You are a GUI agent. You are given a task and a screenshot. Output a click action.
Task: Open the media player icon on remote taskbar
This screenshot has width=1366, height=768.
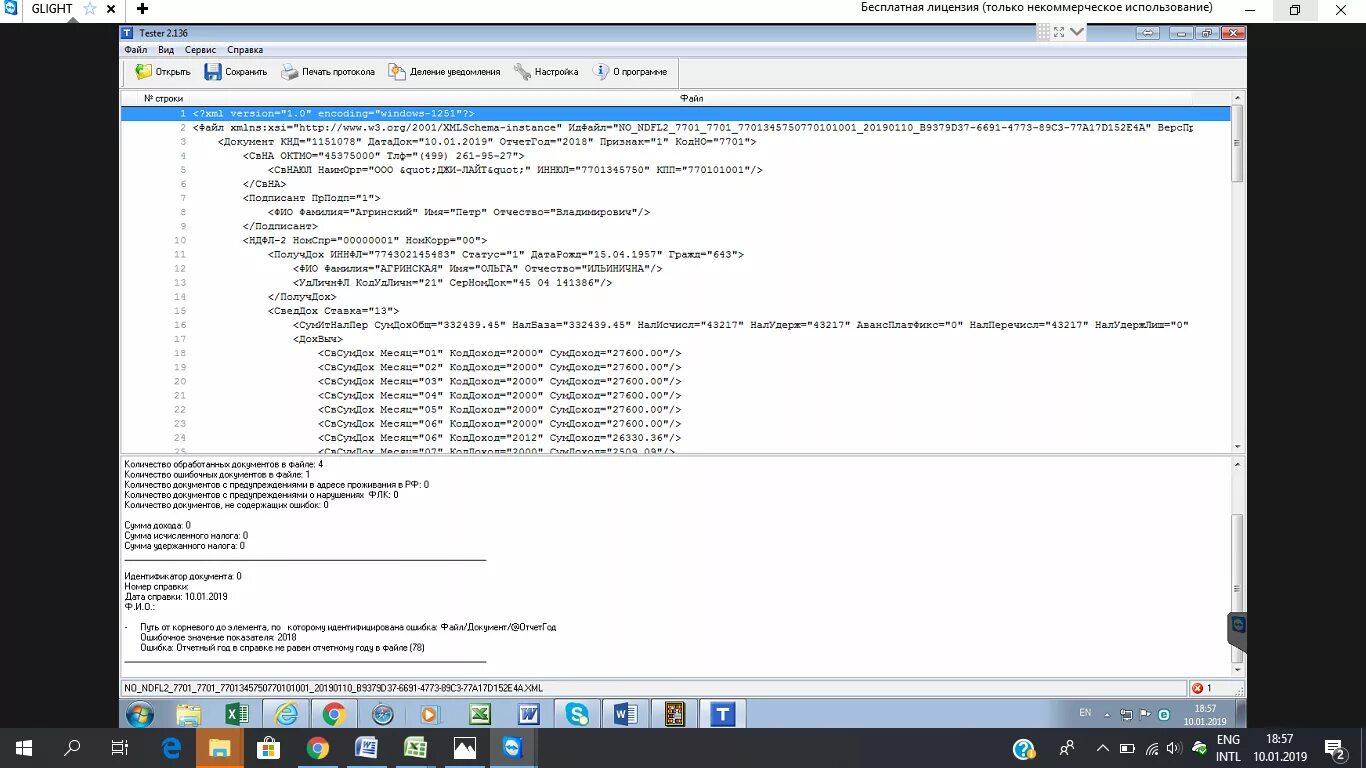coord(431,714)
